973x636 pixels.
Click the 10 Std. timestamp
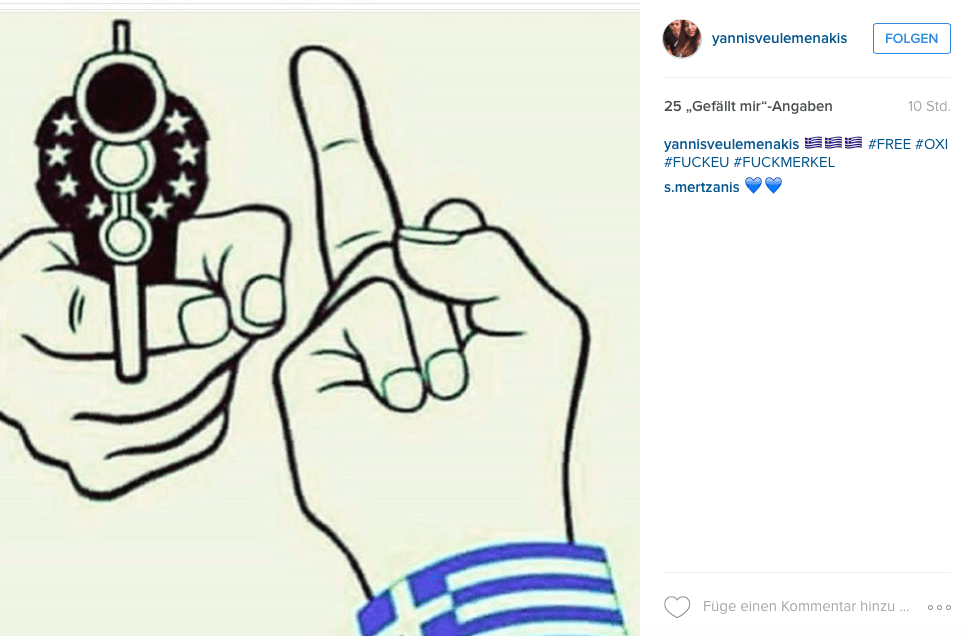[x=929, y=106]
